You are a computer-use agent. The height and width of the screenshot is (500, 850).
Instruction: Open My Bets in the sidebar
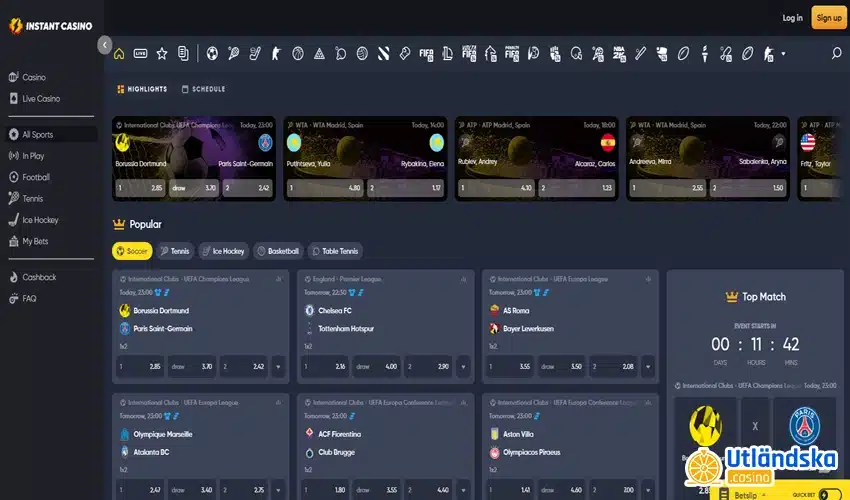pos(52,241)
